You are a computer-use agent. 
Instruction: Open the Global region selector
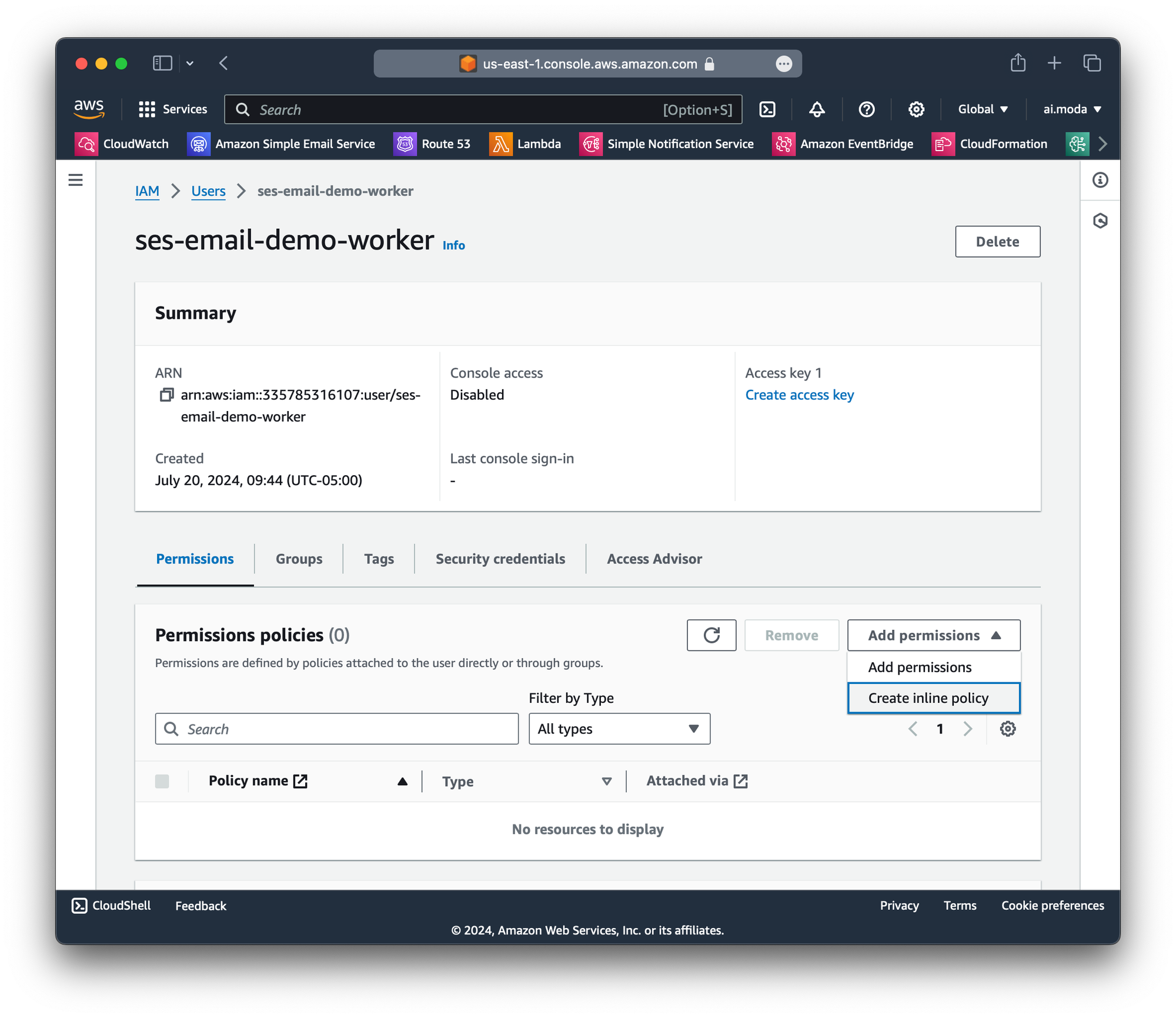tap(983, 109)
